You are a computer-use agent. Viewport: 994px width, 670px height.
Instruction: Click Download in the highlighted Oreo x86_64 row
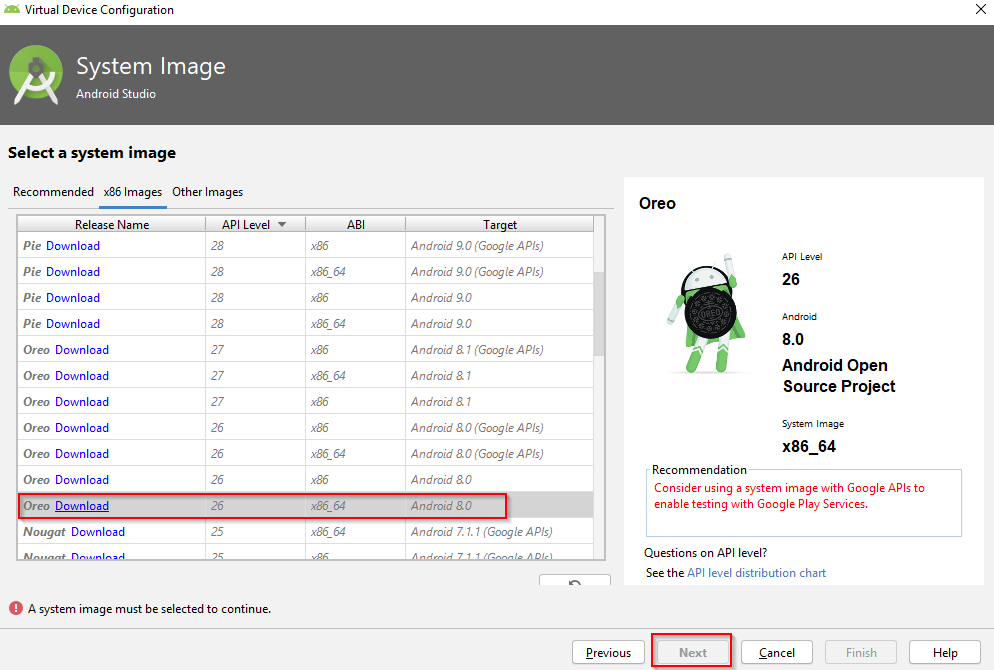(x=82, y=506)
